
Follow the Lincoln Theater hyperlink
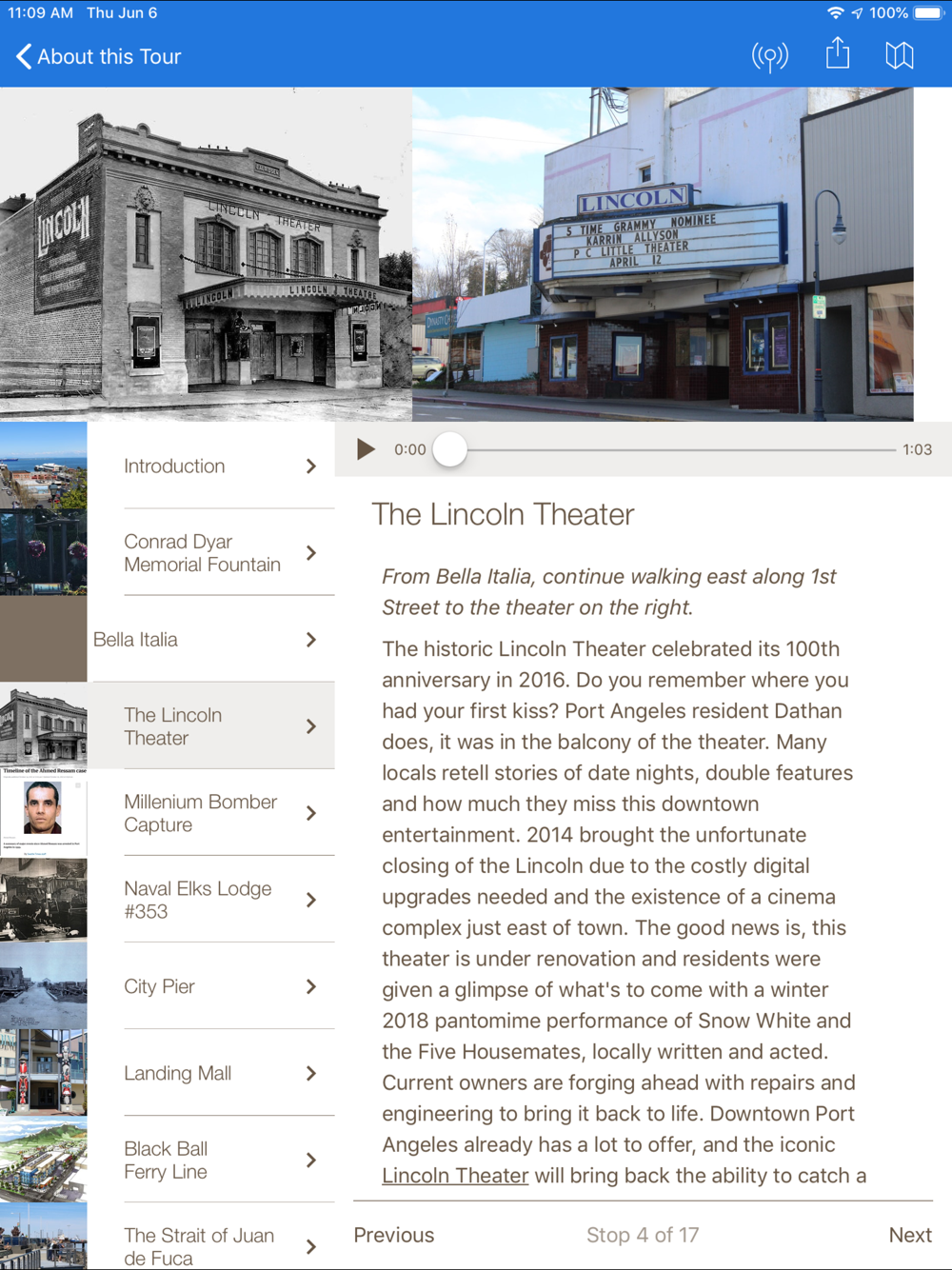(x=455, y=1176)
